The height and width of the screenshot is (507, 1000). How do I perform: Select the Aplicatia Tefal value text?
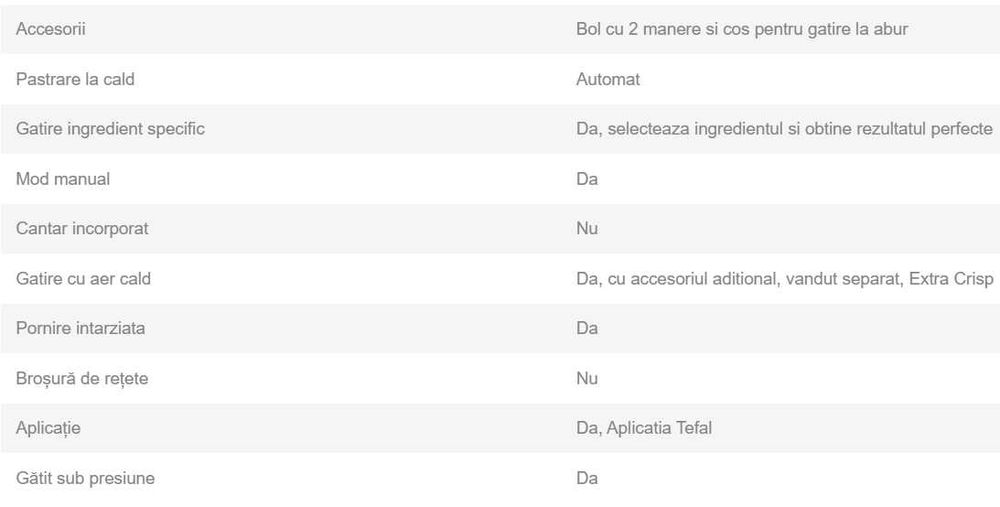[644, 428]
